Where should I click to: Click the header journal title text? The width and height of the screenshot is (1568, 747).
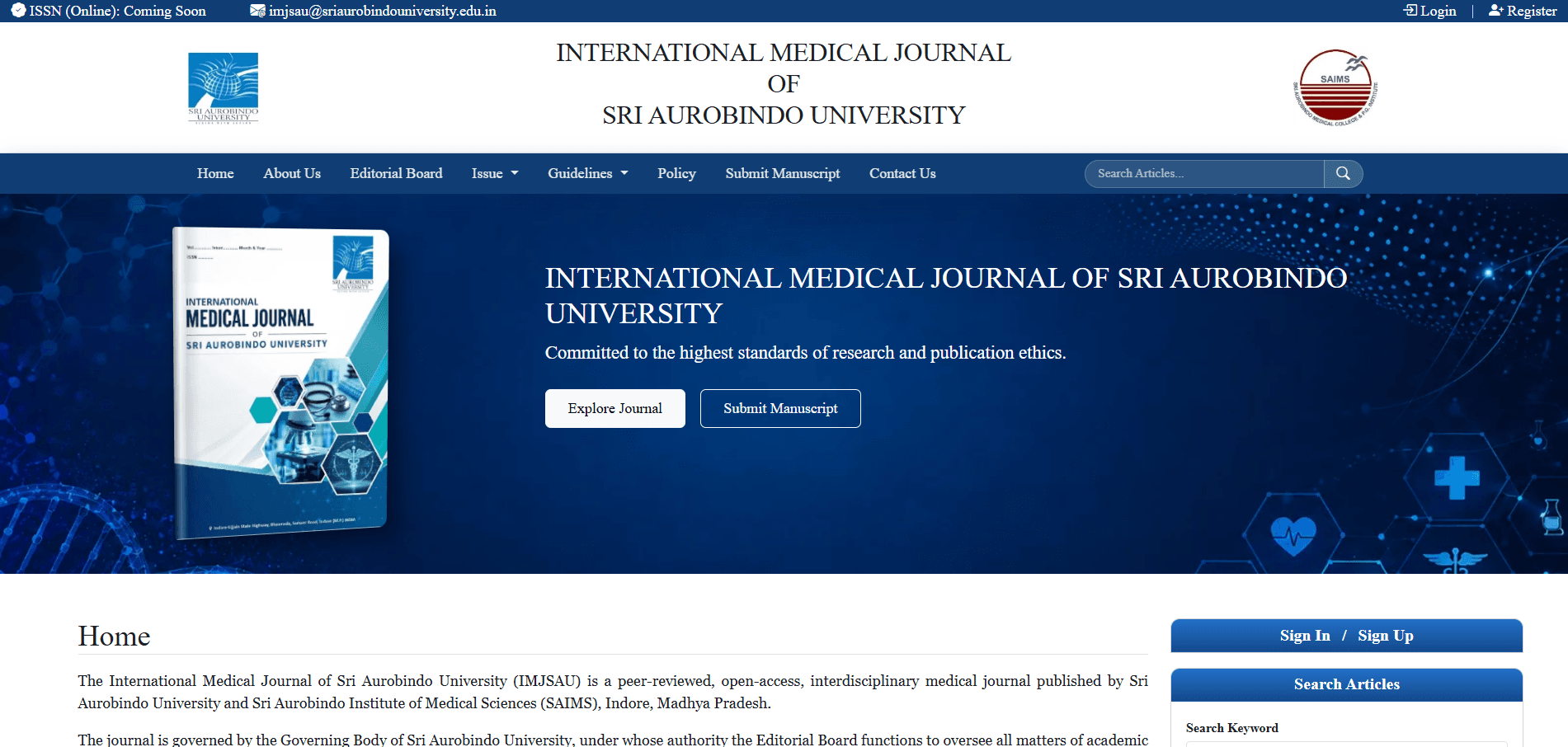tap(784, 83)
